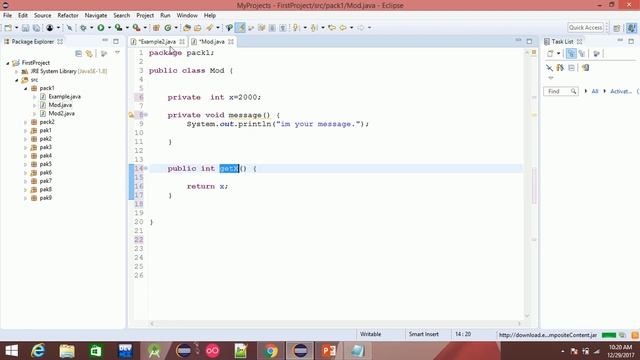Click the highlighted Toggle Mark Occurrences icon

tap(240, 28)
